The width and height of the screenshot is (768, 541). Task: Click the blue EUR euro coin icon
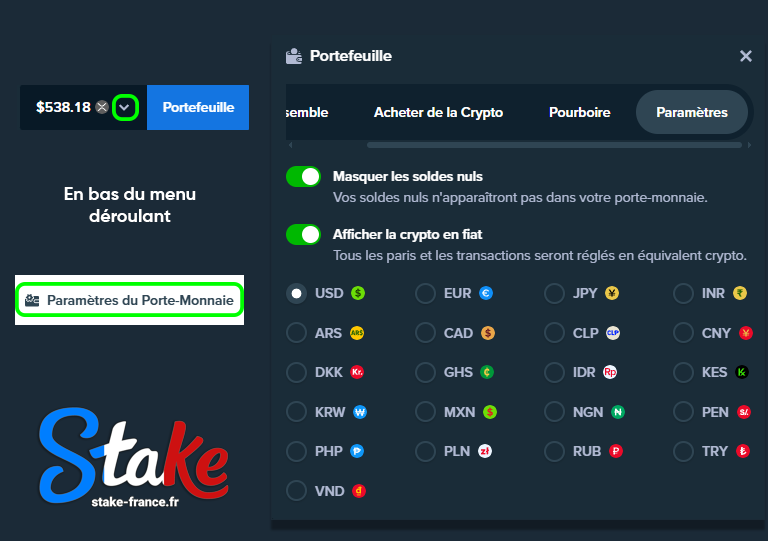tap(486, 293)
